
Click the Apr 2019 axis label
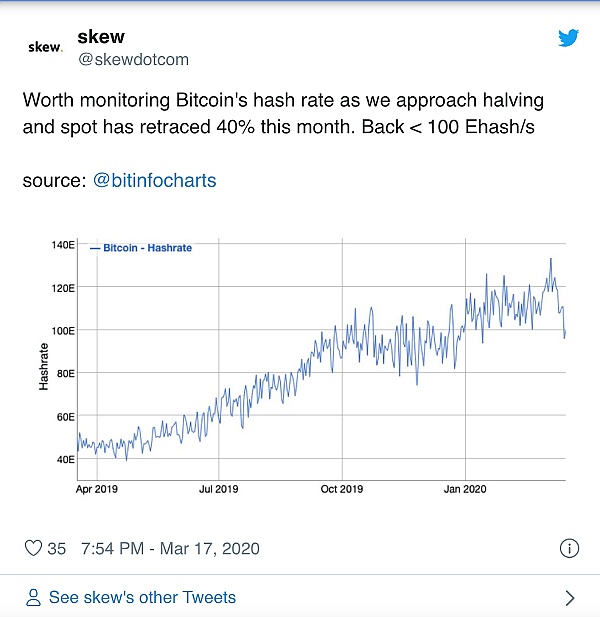(x=96, y=489)
